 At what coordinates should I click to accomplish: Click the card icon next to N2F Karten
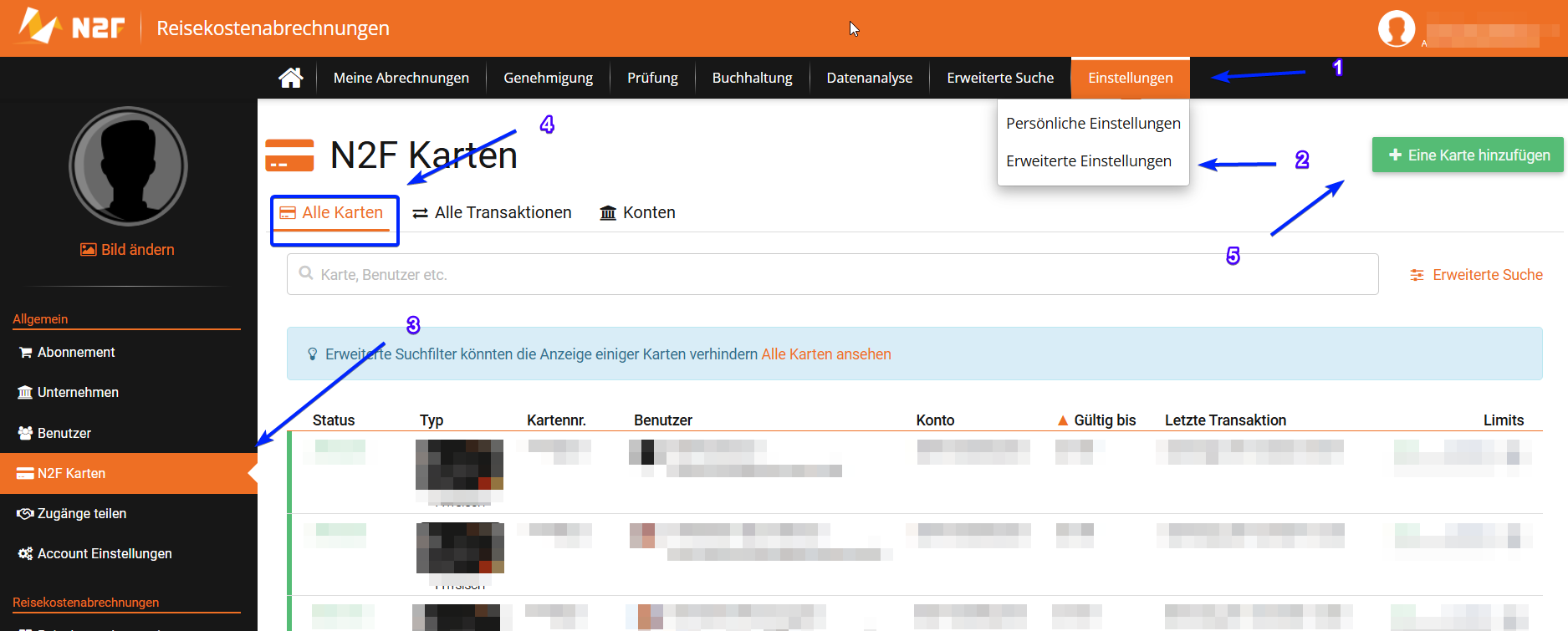25,474
